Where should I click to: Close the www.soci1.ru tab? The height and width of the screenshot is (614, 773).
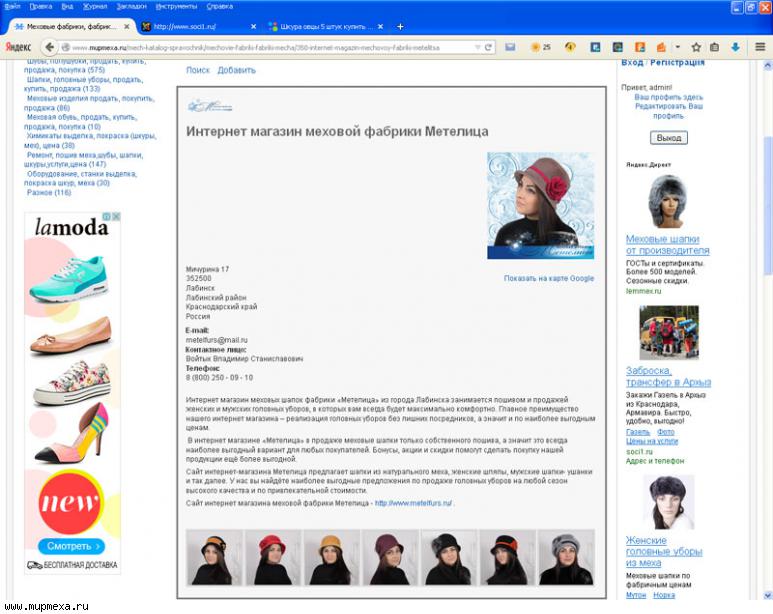[x=253, y=27]
